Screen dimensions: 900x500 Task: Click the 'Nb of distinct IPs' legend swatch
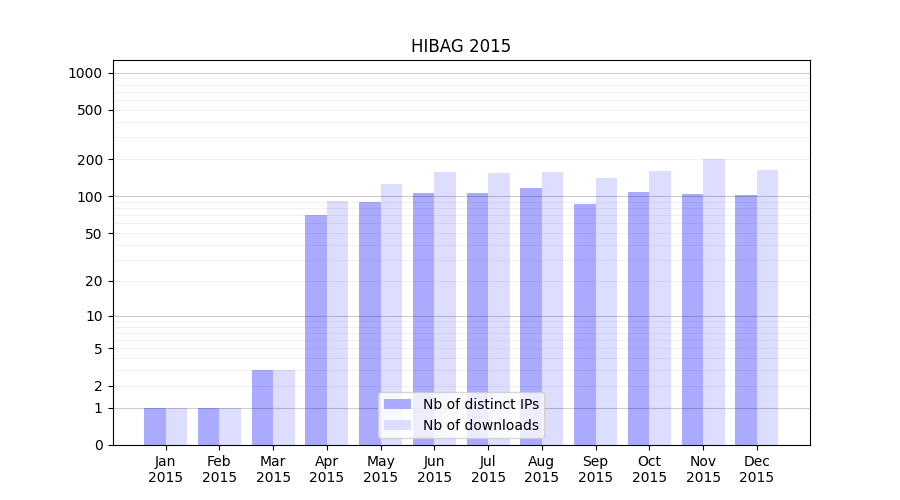pyautogui.click(x=397, y=404)
